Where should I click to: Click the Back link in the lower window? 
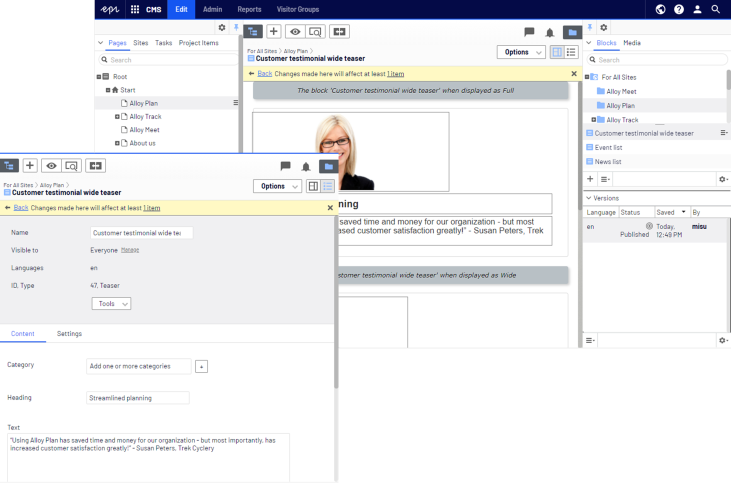21,208
